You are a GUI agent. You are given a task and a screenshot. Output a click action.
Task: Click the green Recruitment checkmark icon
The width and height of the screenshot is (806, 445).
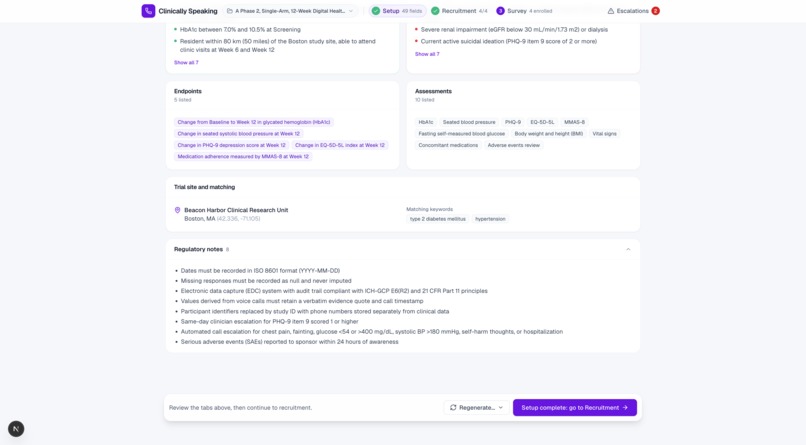pos(435,11)
